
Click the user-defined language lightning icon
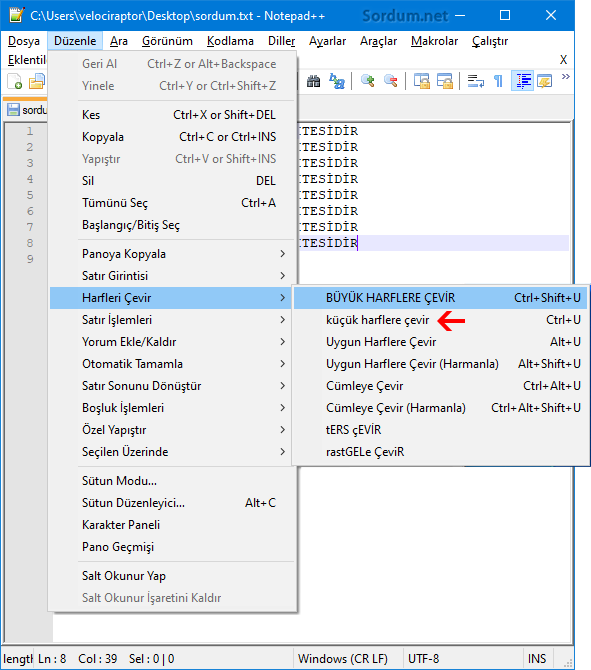545,81
